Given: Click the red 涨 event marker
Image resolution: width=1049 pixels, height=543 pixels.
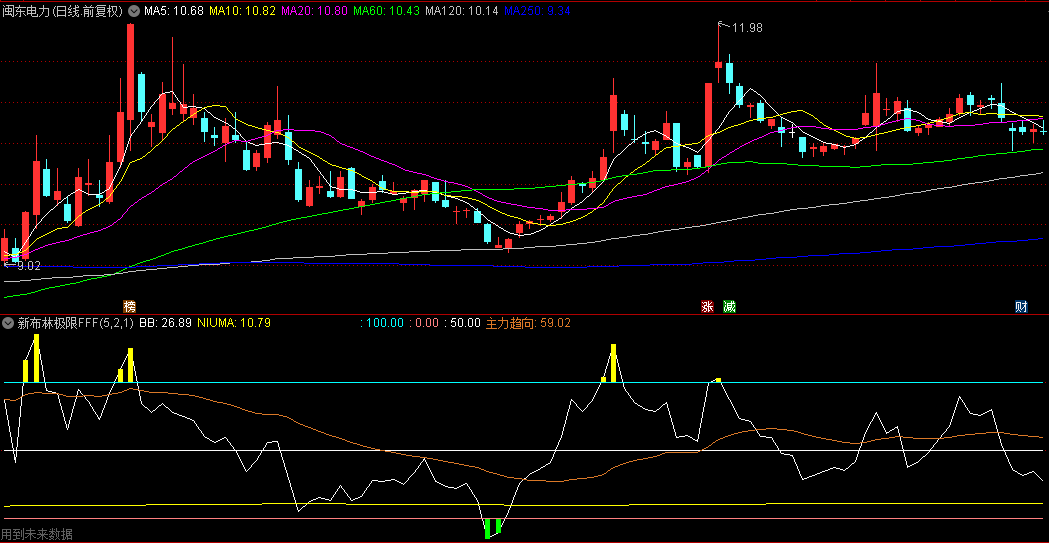Looking at the screenshot, I should point(708,306).
